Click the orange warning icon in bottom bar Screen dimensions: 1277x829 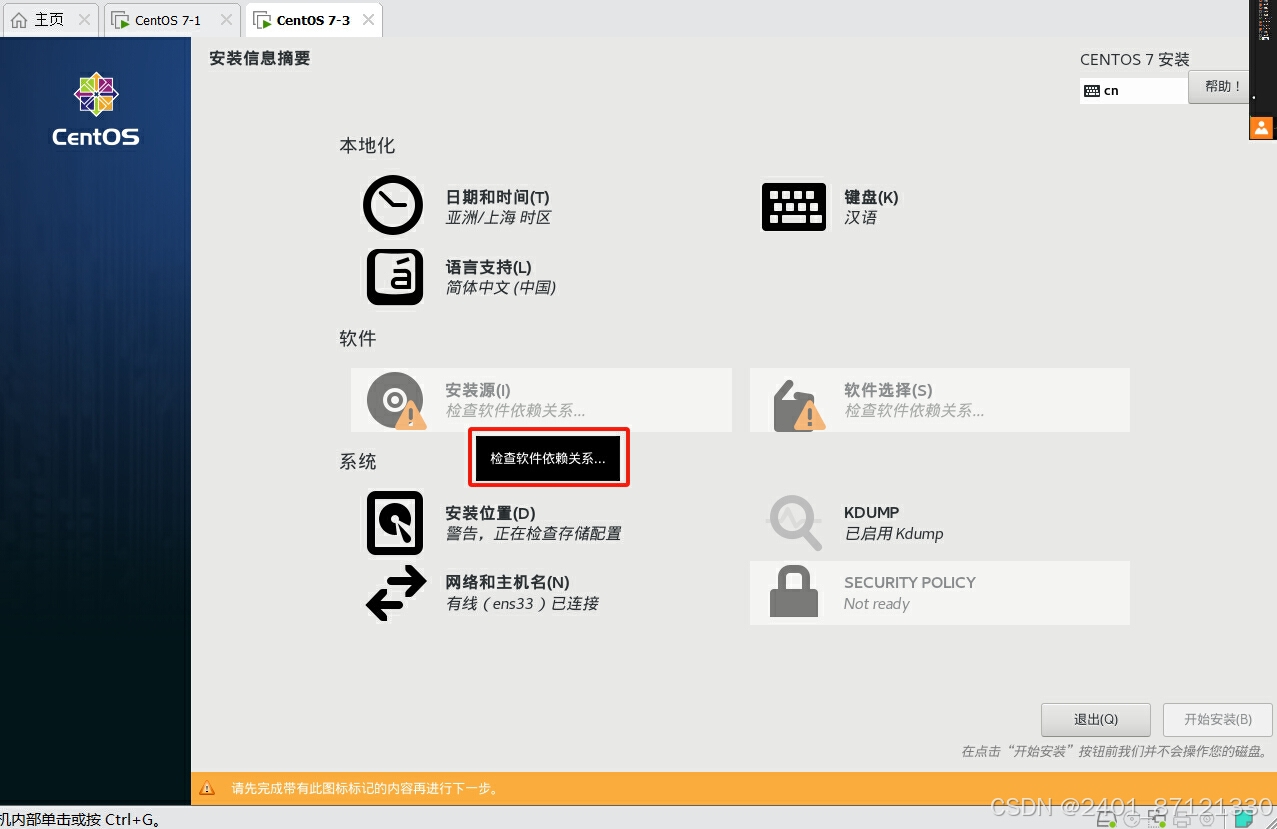[x=207, y=788]
